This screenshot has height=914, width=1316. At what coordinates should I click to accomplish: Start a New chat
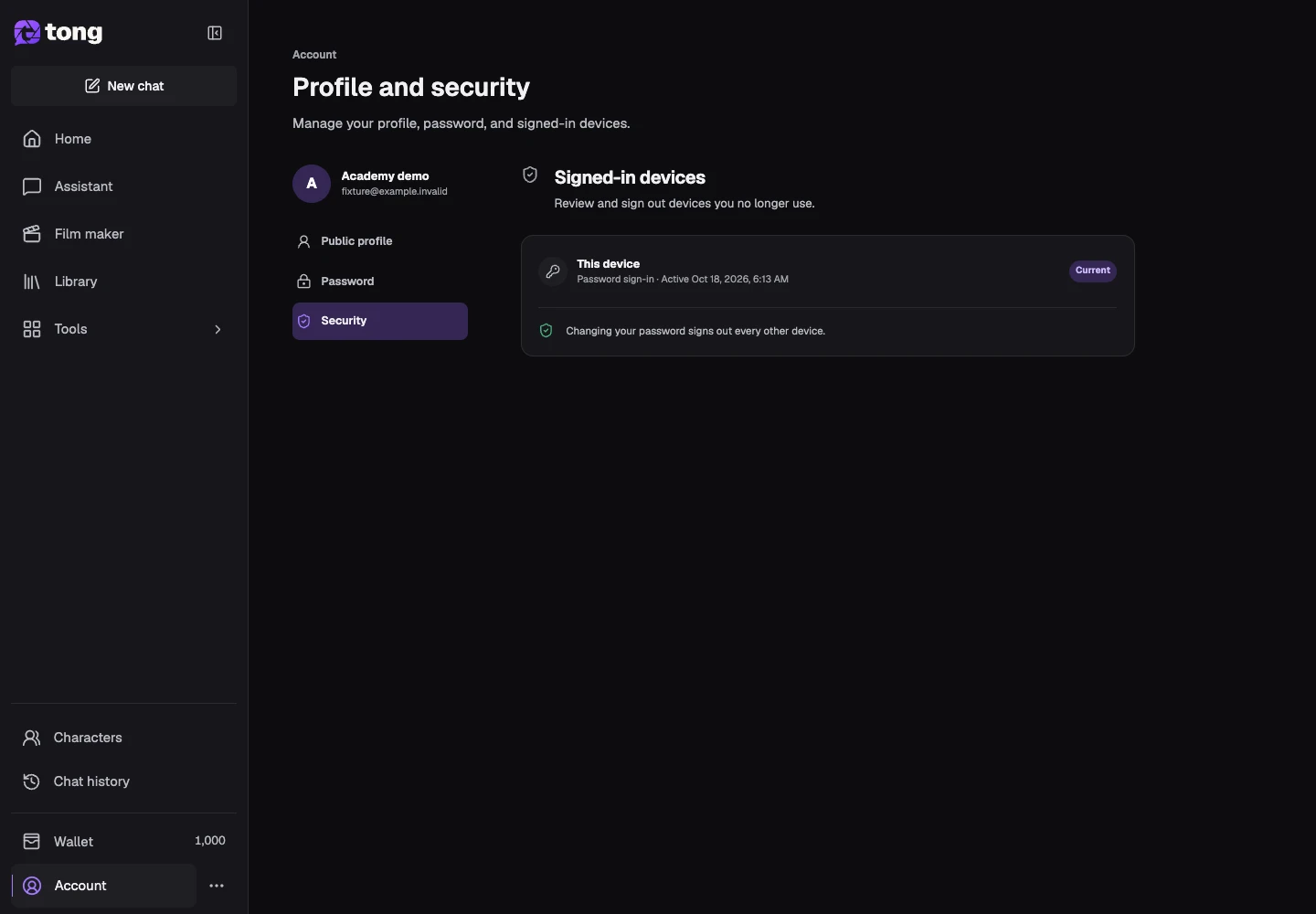tap(124, 86)
